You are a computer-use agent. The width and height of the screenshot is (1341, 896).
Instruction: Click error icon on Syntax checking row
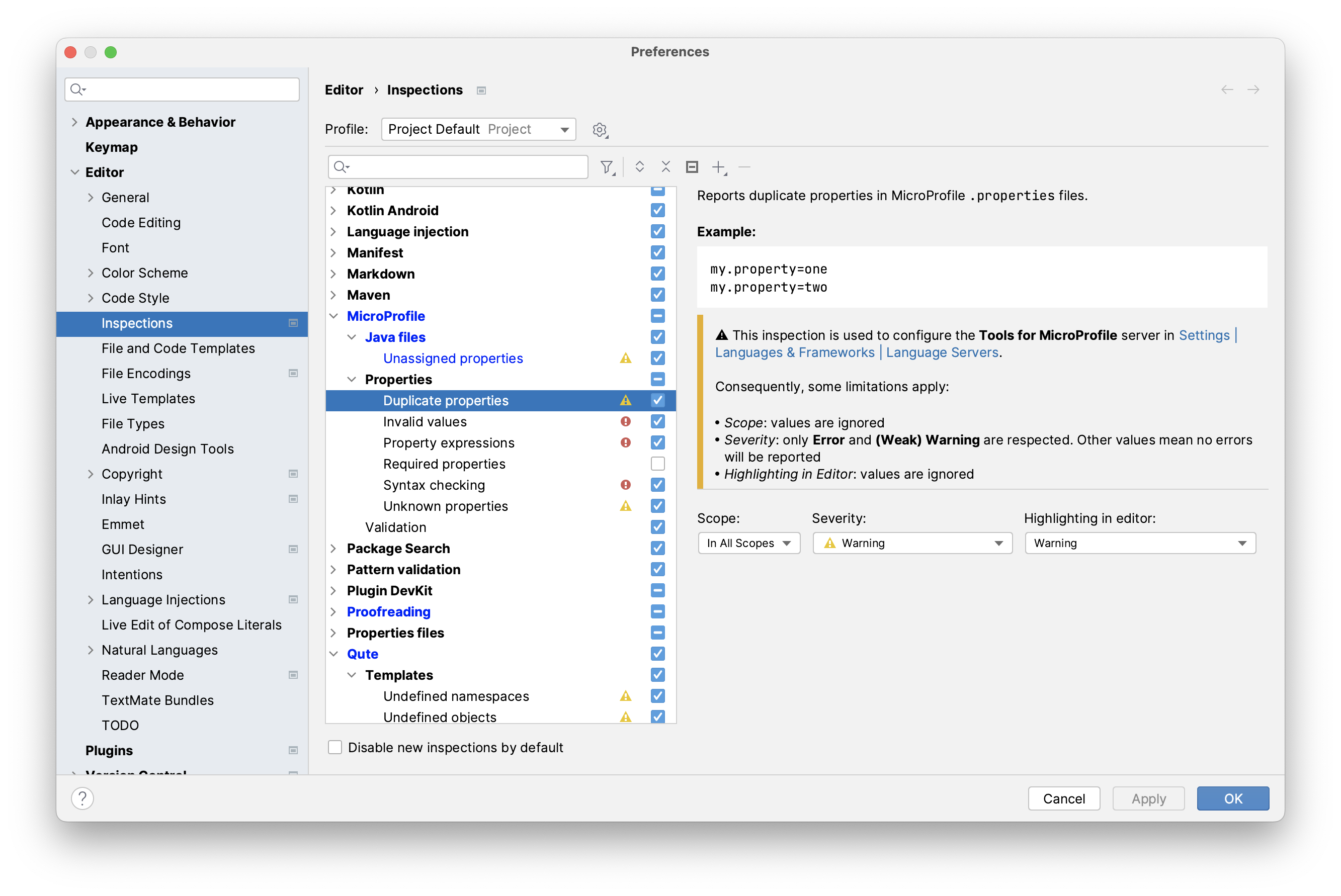click(625, 485)
